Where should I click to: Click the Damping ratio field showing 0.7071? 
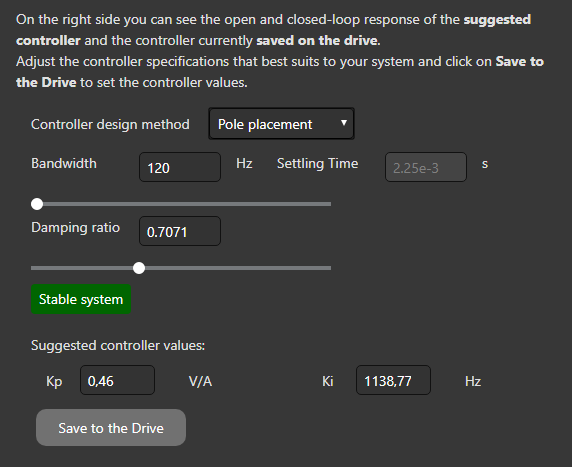(x=180, y=231)
